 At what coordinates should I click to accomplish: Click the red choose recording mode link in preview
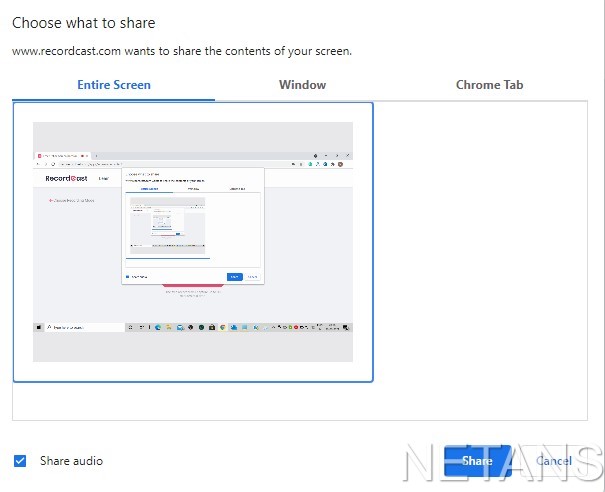click(72, 200)
